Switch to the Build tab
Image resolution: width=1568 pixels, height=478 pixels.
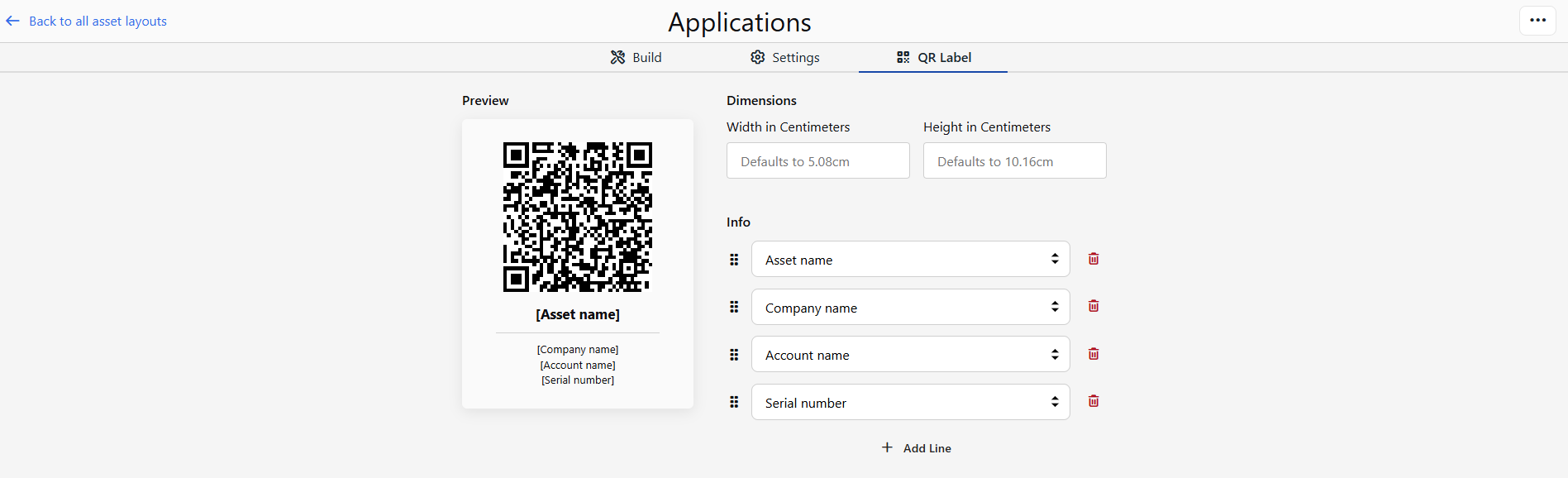[x=636, y=57]
